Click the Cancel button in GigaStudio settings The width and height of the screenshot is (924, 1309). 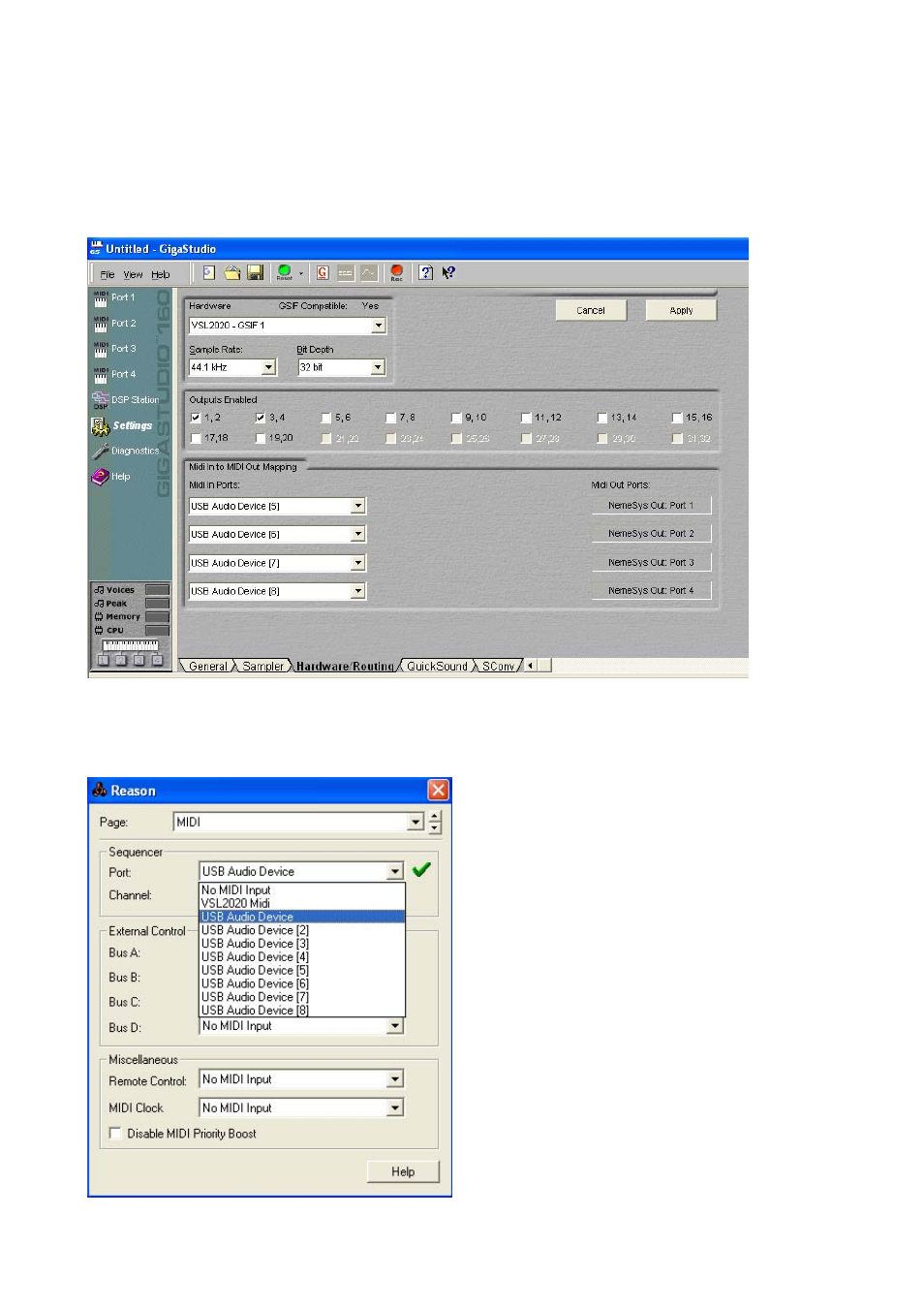click(591, 310)
